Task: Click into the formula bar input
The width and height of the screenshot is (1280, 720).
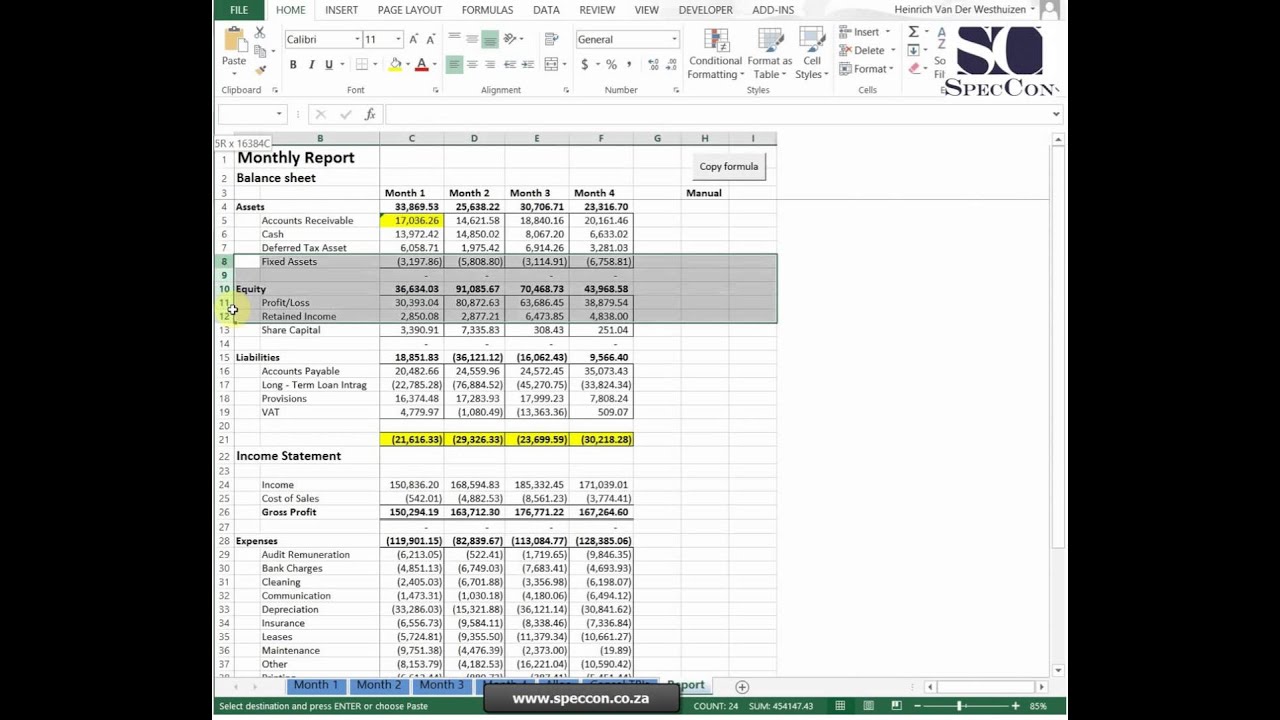Action: 717,114
